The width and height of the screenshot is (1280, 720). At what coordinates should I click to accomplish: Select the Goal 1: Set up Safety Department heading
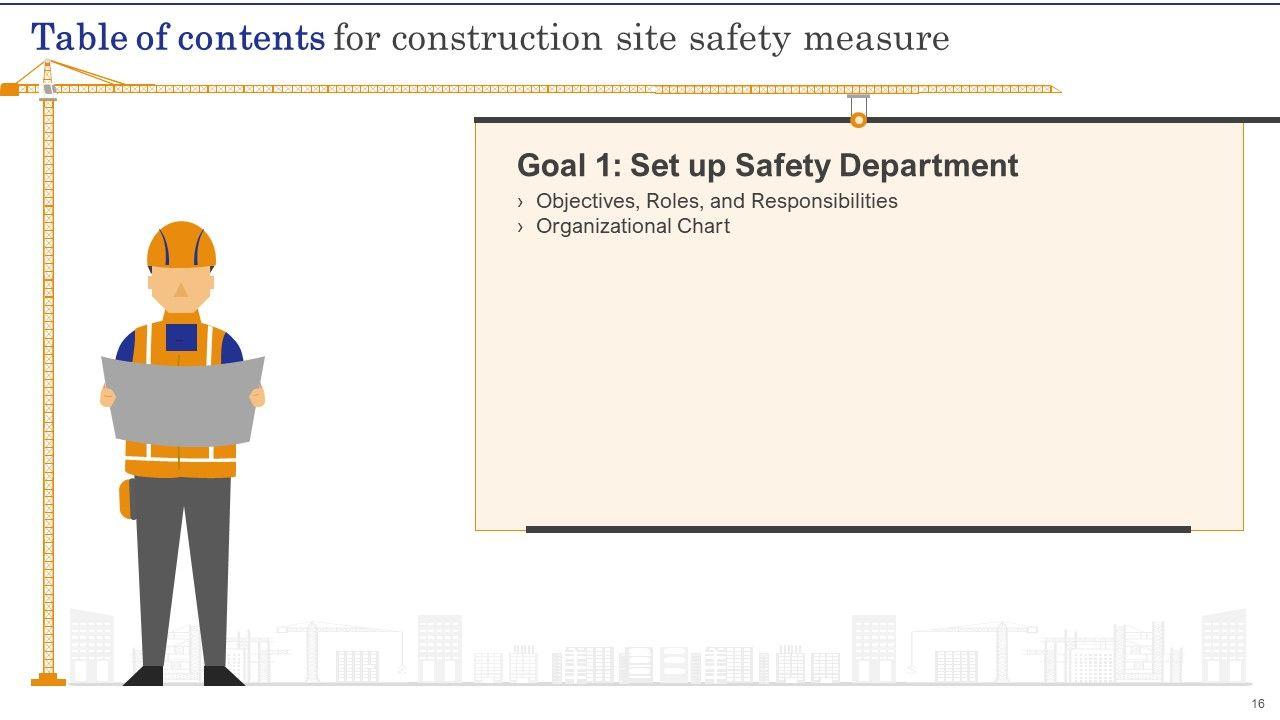click(767, 165)
